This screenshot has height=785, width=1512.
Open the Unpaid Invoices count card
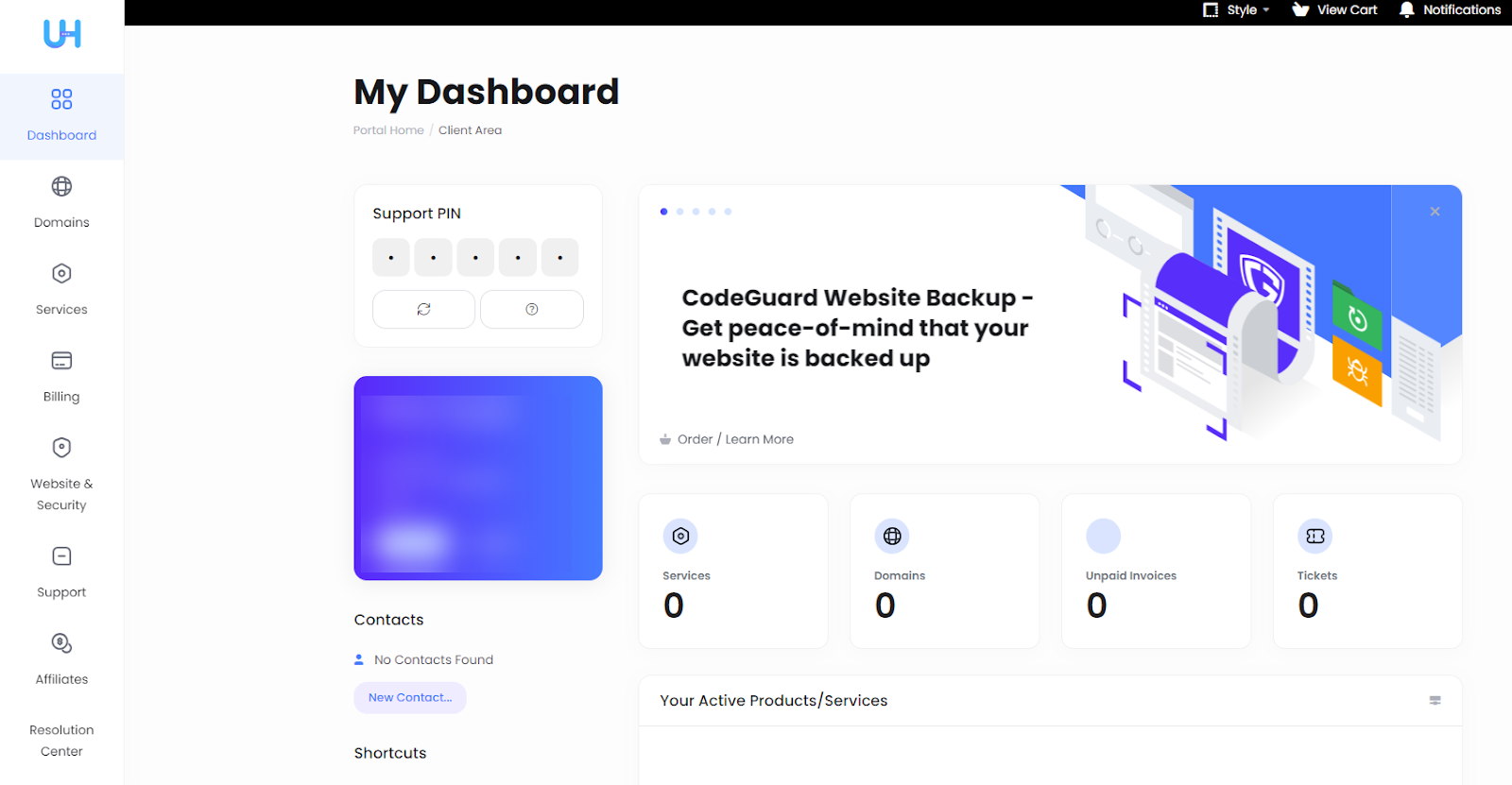click(1157, 571)
